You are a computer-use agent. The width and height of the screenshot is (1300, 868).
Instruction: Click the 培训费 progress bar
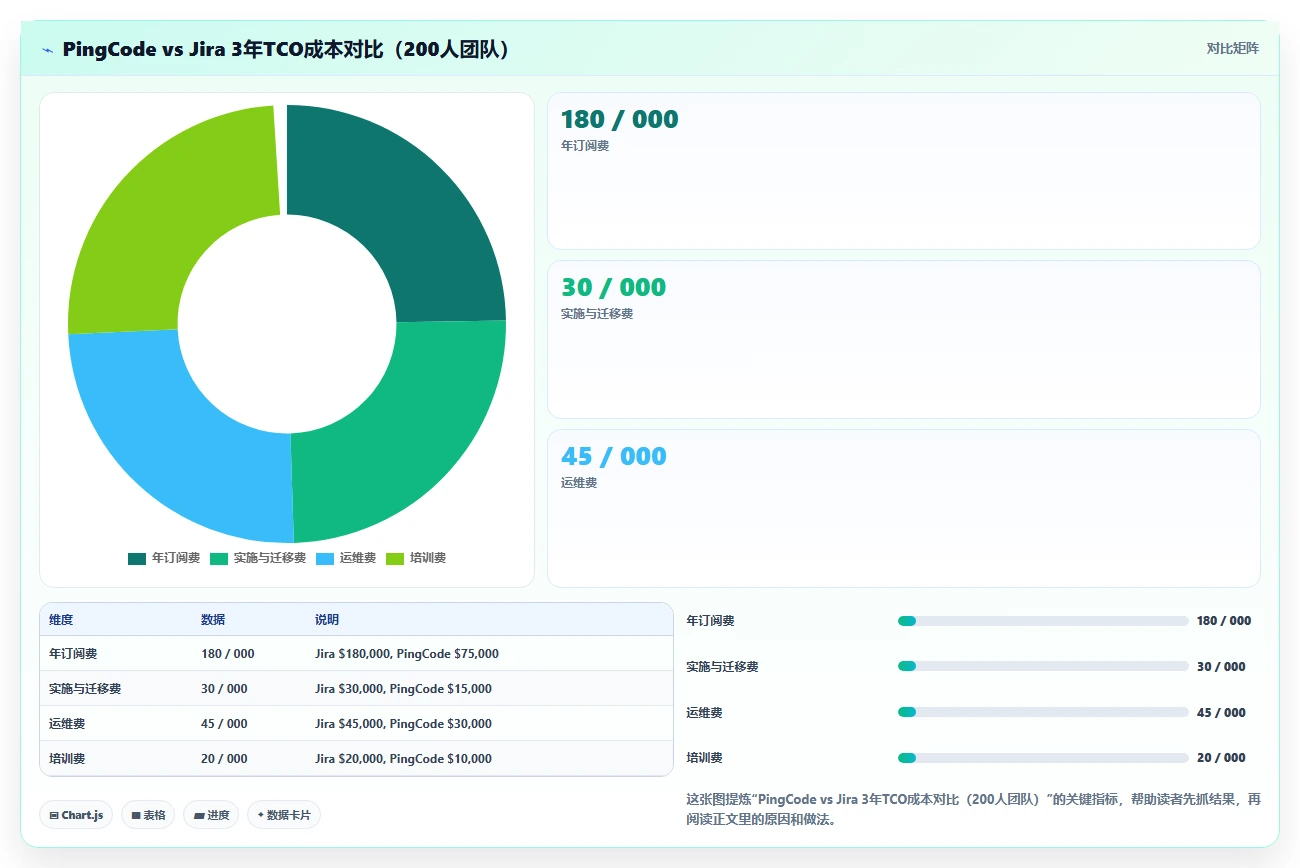(x=1043, y=758)
